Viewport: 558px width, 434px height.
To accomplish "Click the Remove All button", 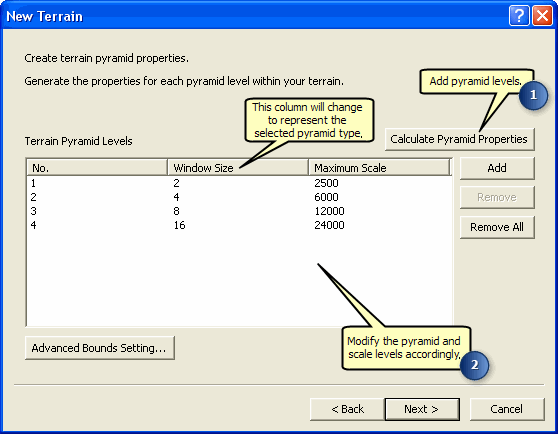I will pos(497,227).
